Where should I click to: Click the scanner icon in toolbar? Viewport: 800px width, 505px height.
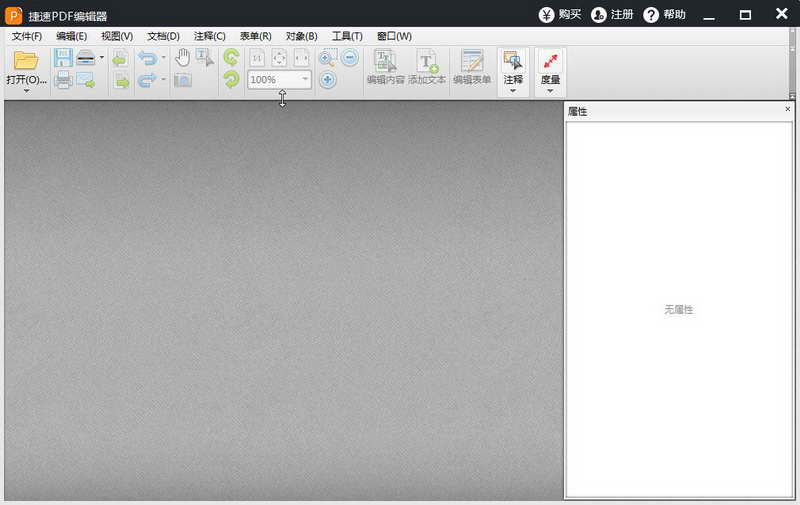tap(86, 58)
